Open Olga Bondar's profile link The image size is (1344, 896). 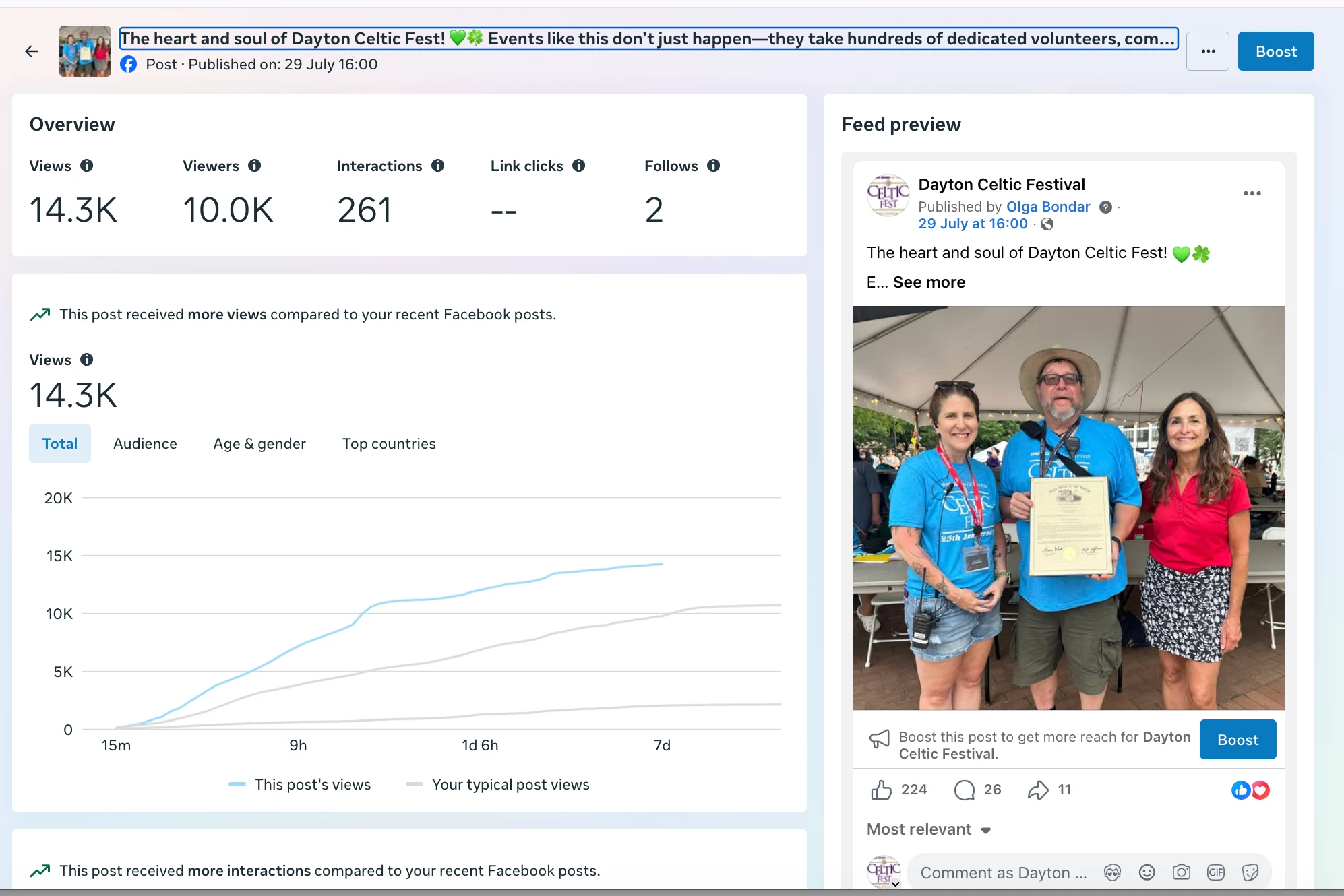click(x=1048, y=207)
